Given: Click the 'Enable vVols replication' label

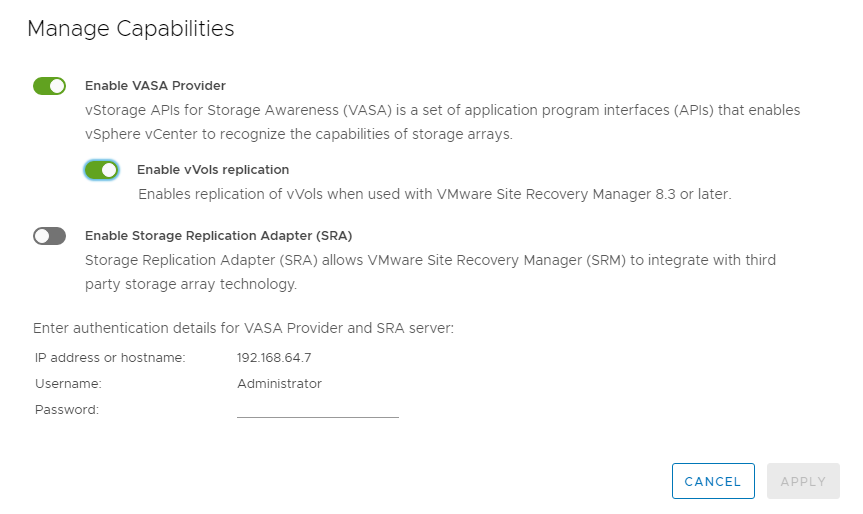Looking at the screenshot, I should [213, 170].
